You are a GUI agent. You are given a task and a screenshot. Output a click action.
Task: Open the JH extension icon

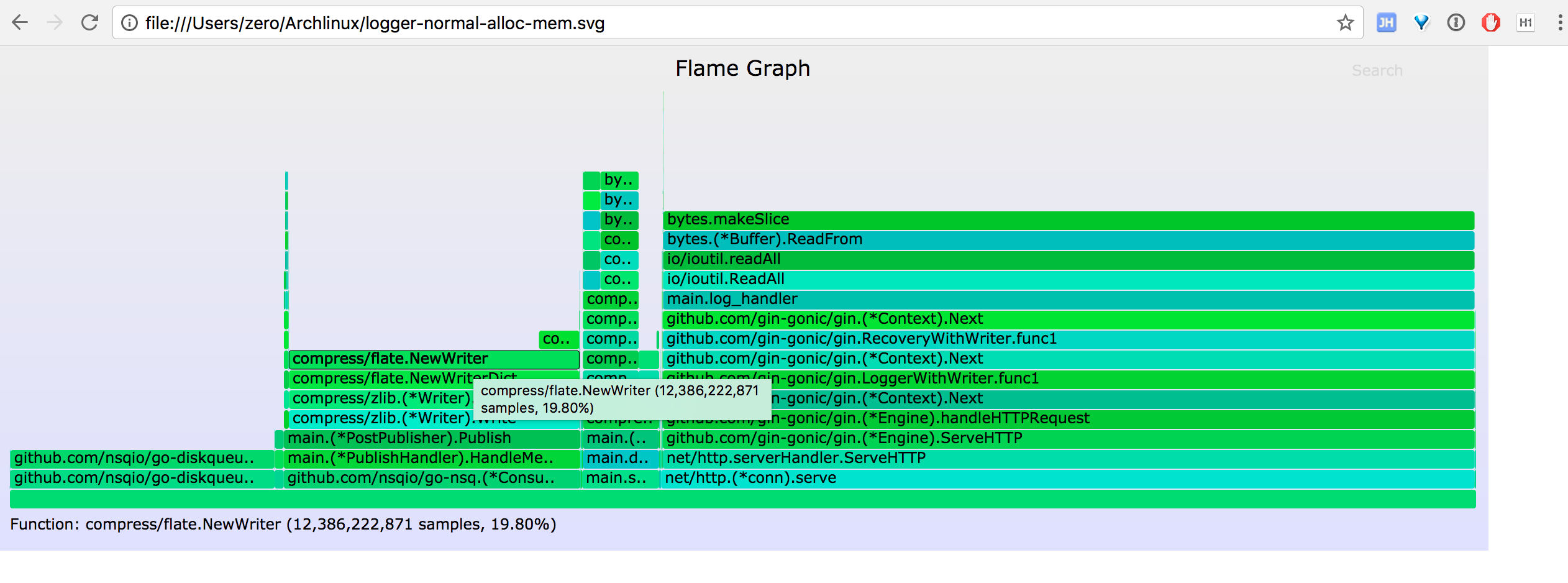coord(1386,23)
